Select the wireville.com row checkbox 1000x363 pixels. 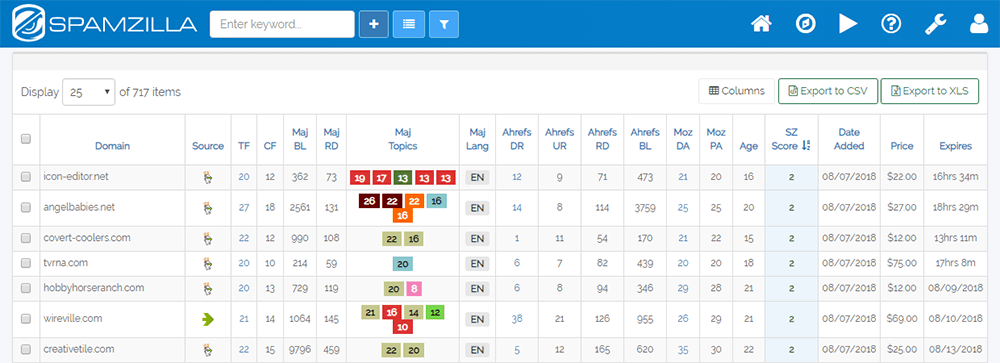click(26, 318)
